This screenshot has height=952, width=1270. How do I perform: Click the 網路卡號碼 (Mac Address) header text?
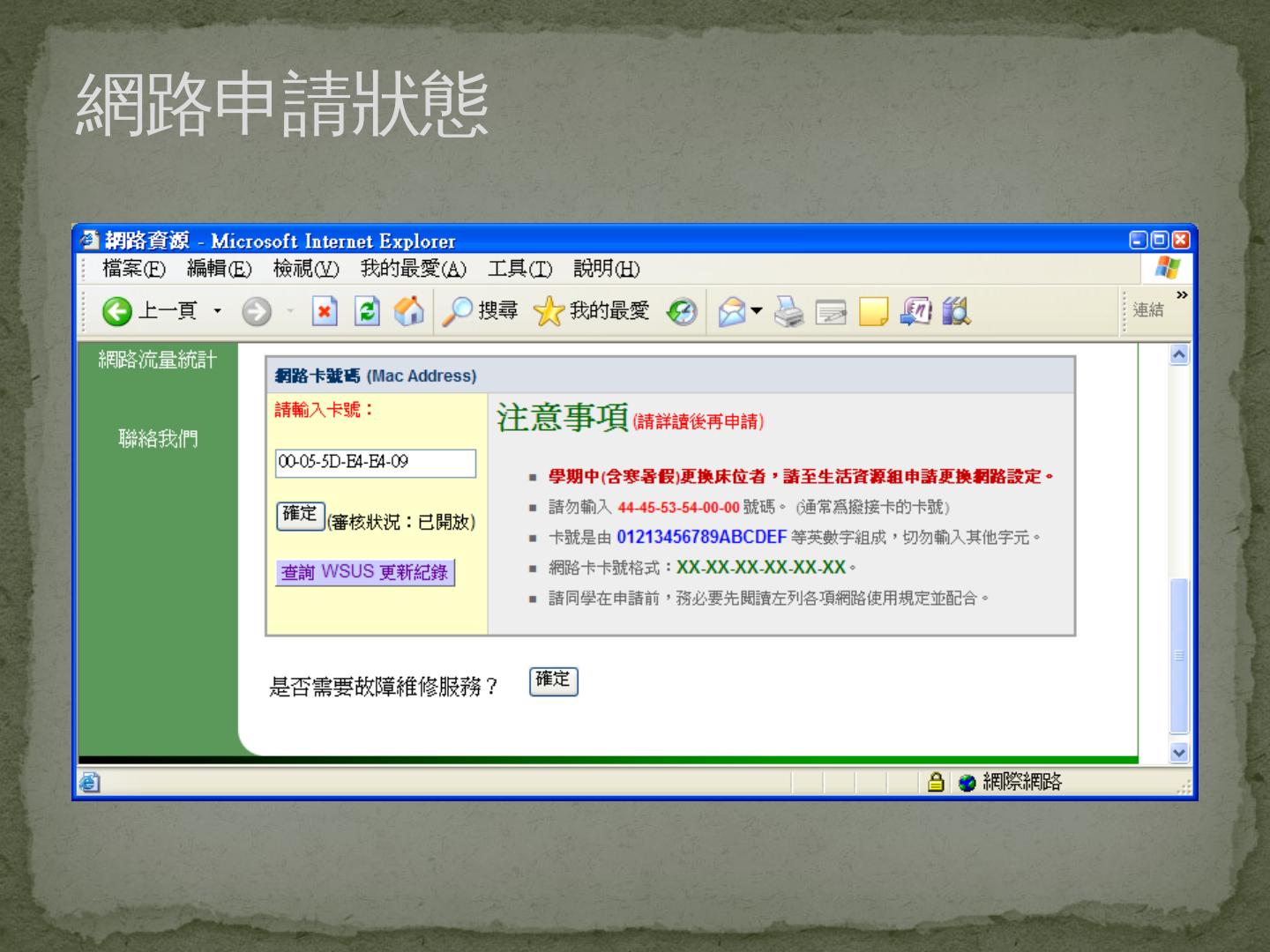tap(376, 376)
